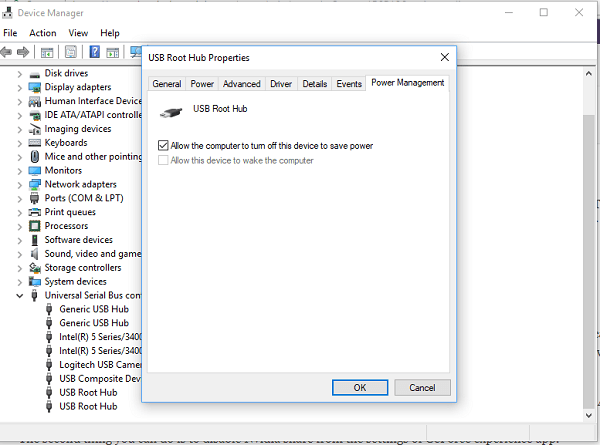Expand the Display adapters node
The image size is (600, 445).
[20, 88]
